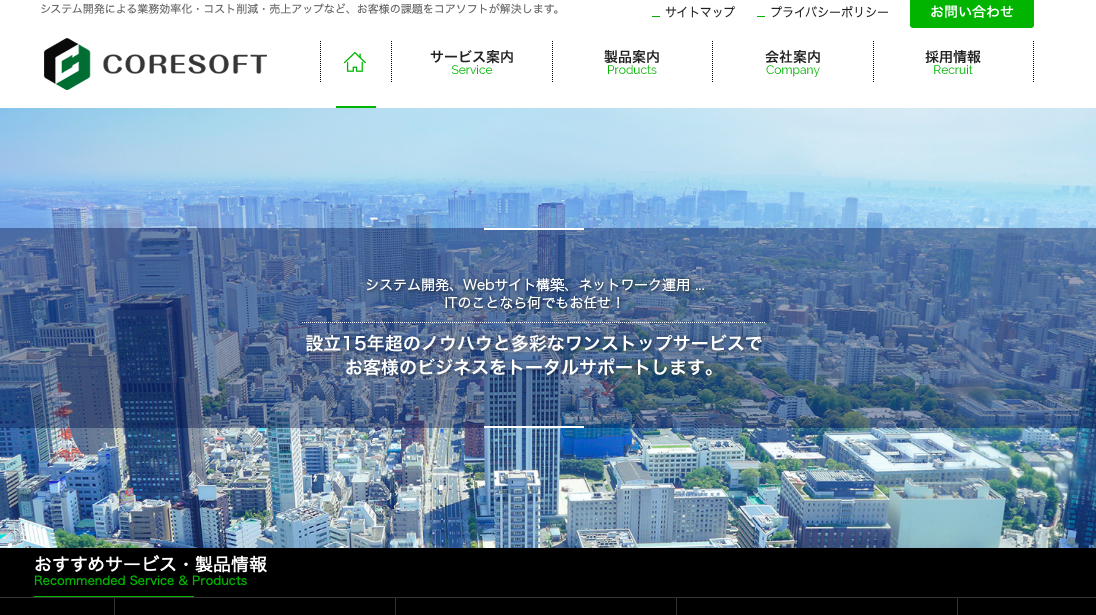Image resolution: width=1096 pixels, height=615 pixels.
Task: Select the おすすめサービス・製品情報 heading
Action: point(150,564)
